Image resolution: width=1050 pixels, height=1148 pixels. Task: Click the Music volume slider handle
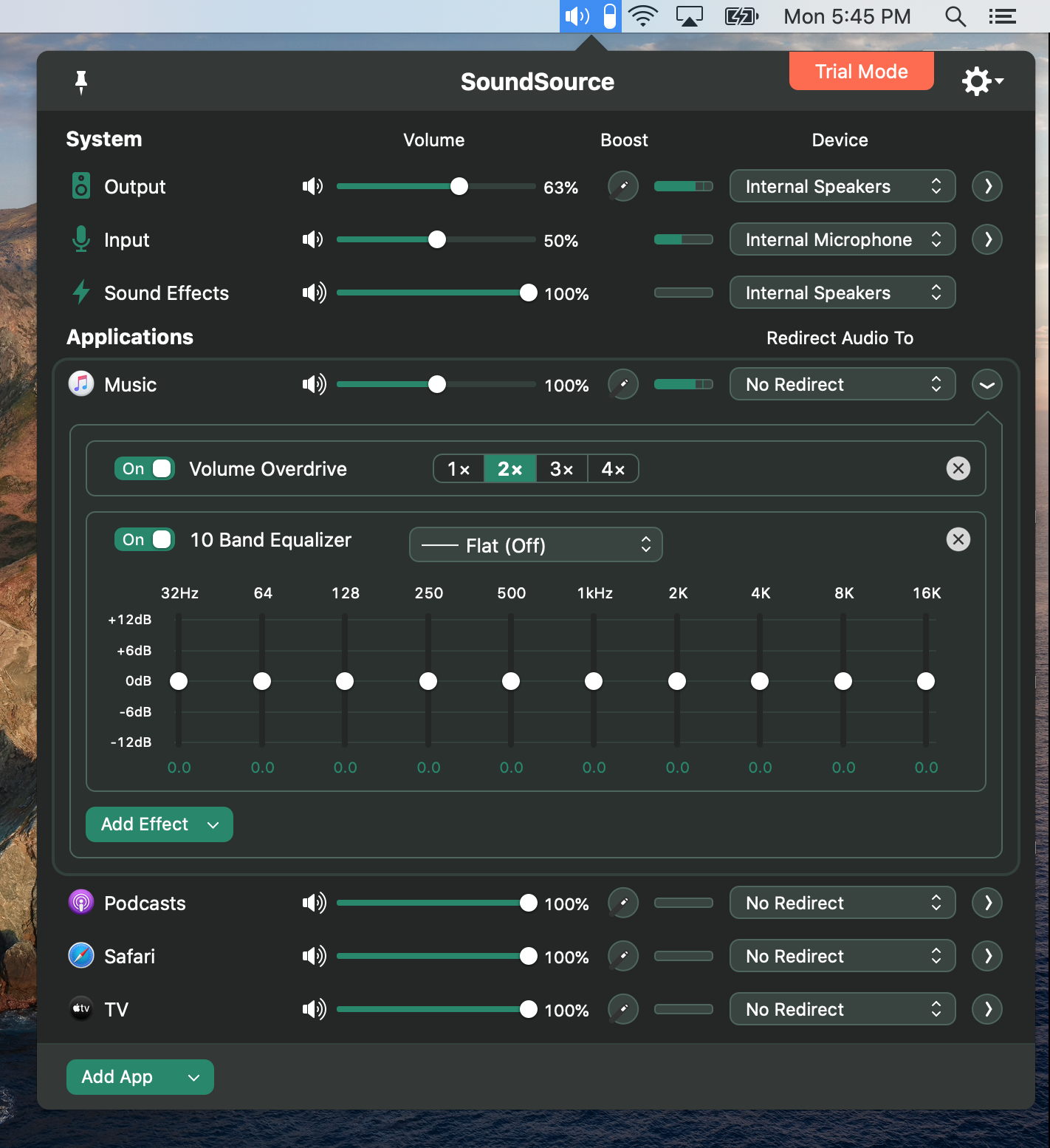pyautogui.click(x=437, y=384)
